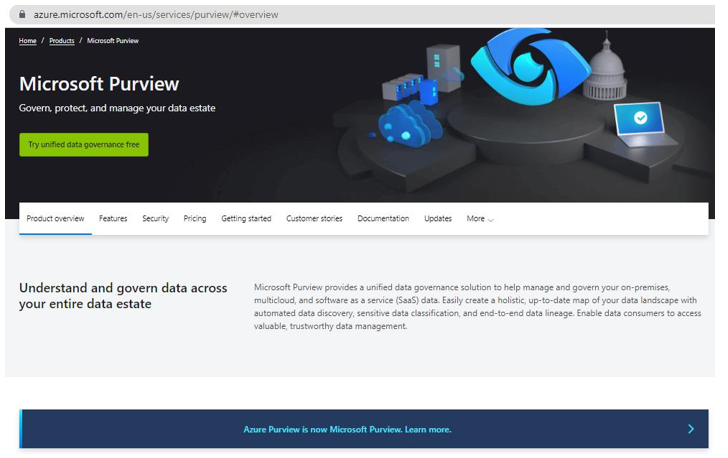The width and height of the screenshot is (728, 458).
Task: Open the Home breadcrumb link
Action: point(27,41)
